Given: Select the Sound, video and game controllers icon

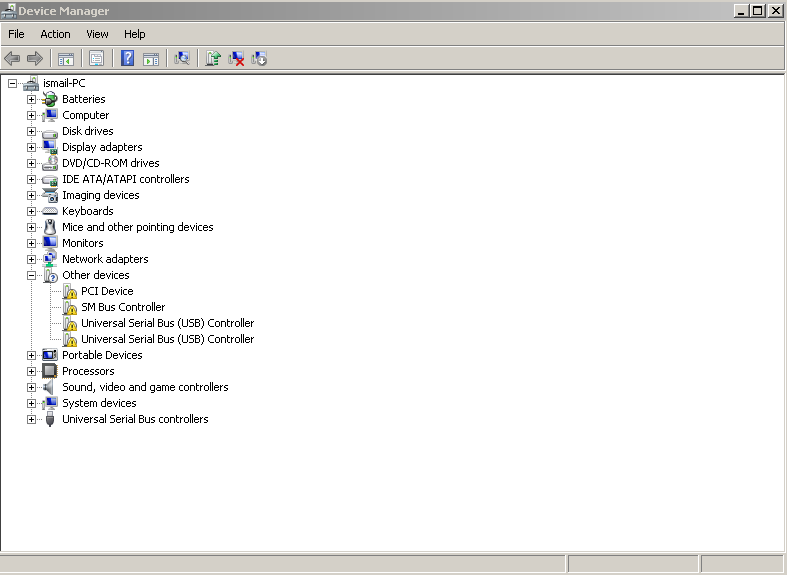Looking at the screenshot, I should tap(49, 387).
